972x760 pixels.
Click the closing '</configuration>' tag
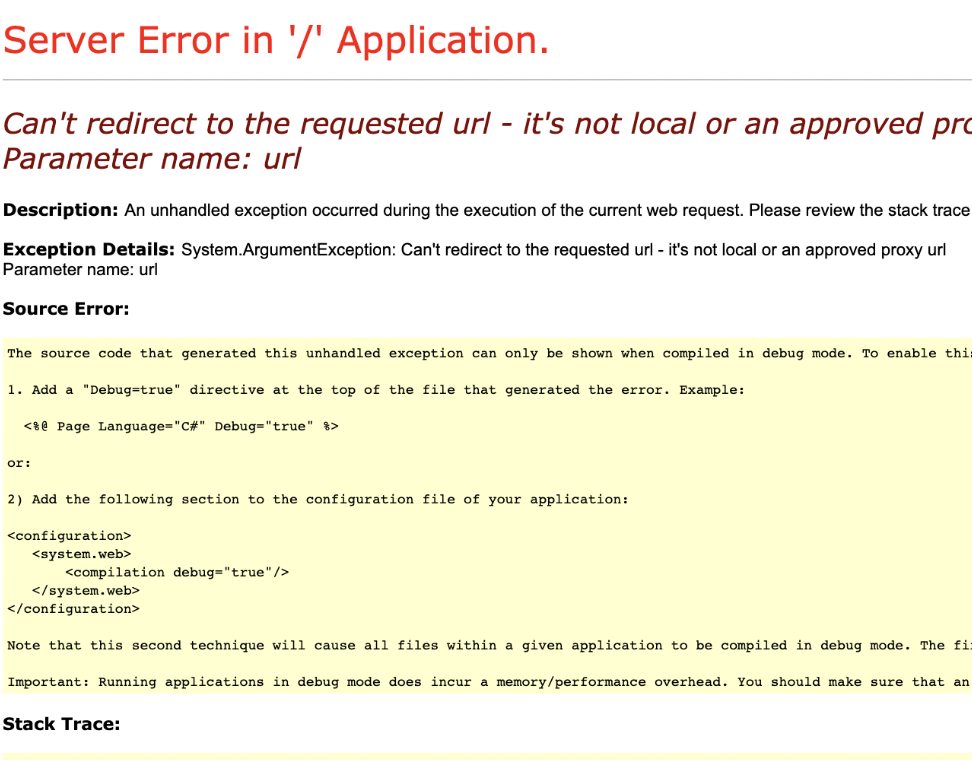[x=73, y=608]
